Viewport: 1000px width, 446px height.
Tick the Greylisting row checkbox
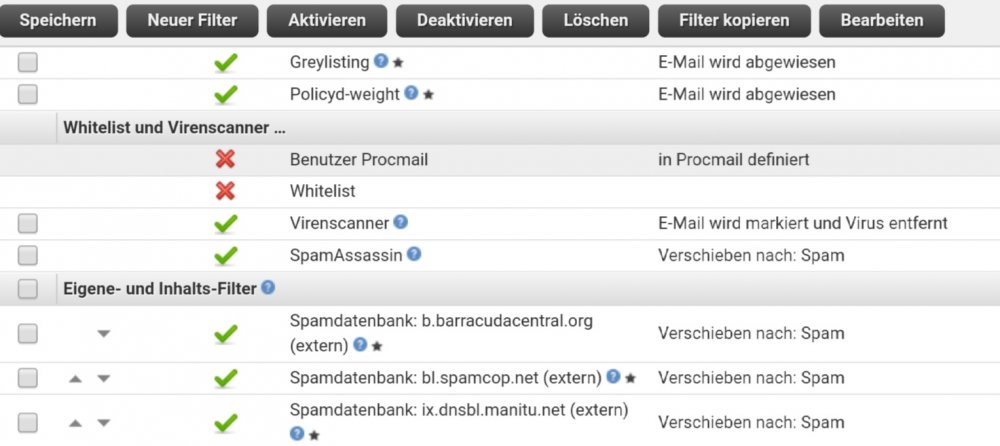(x=27, y=63)
